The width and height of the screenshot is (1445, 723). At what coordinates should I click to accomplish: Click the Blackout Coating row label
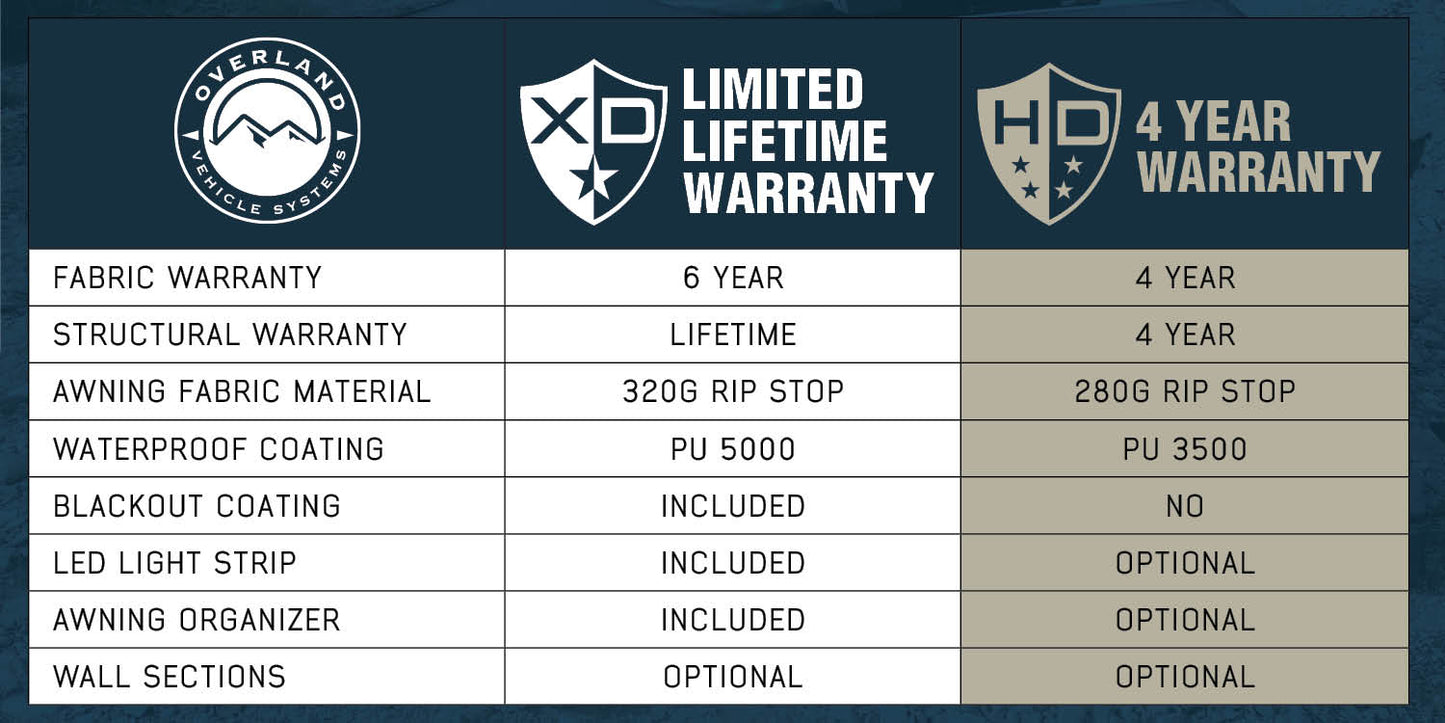click(197, 505)
